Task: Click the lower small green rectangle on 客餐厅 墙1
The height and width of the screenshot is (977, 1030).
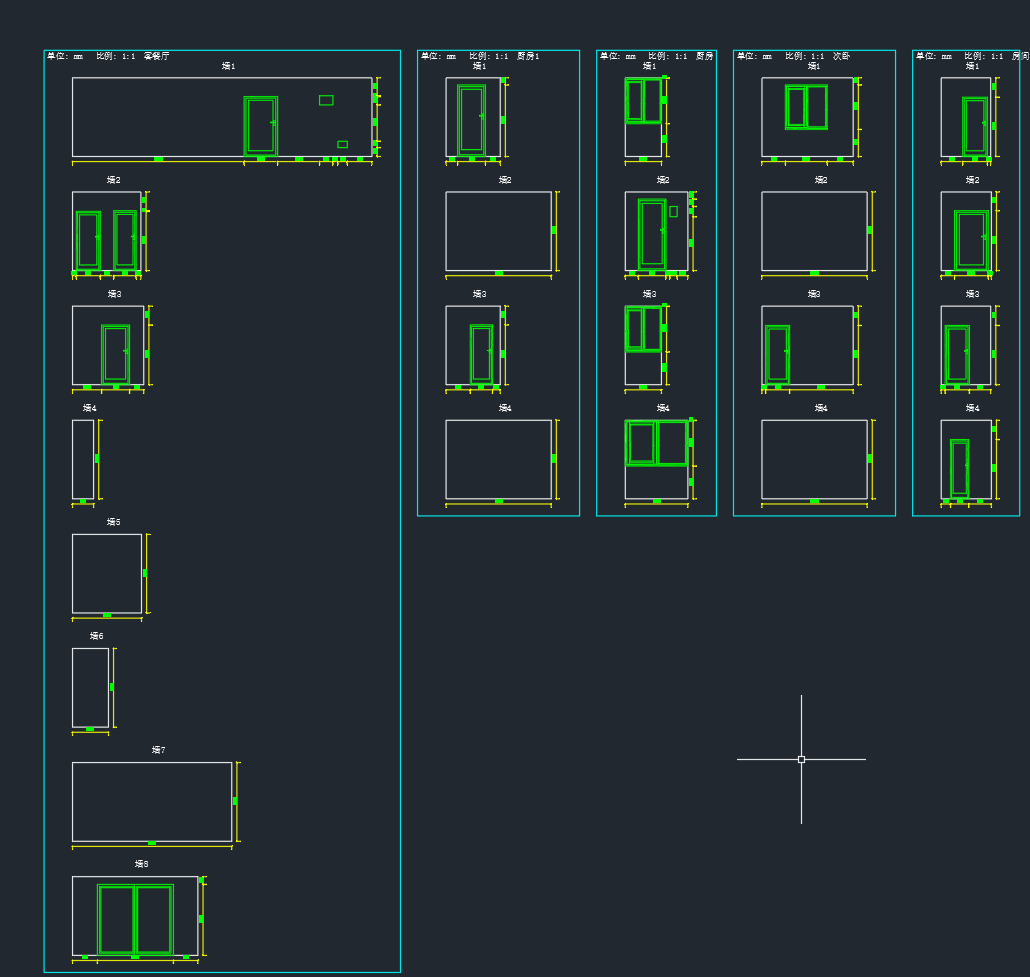Action: point(342,144)
